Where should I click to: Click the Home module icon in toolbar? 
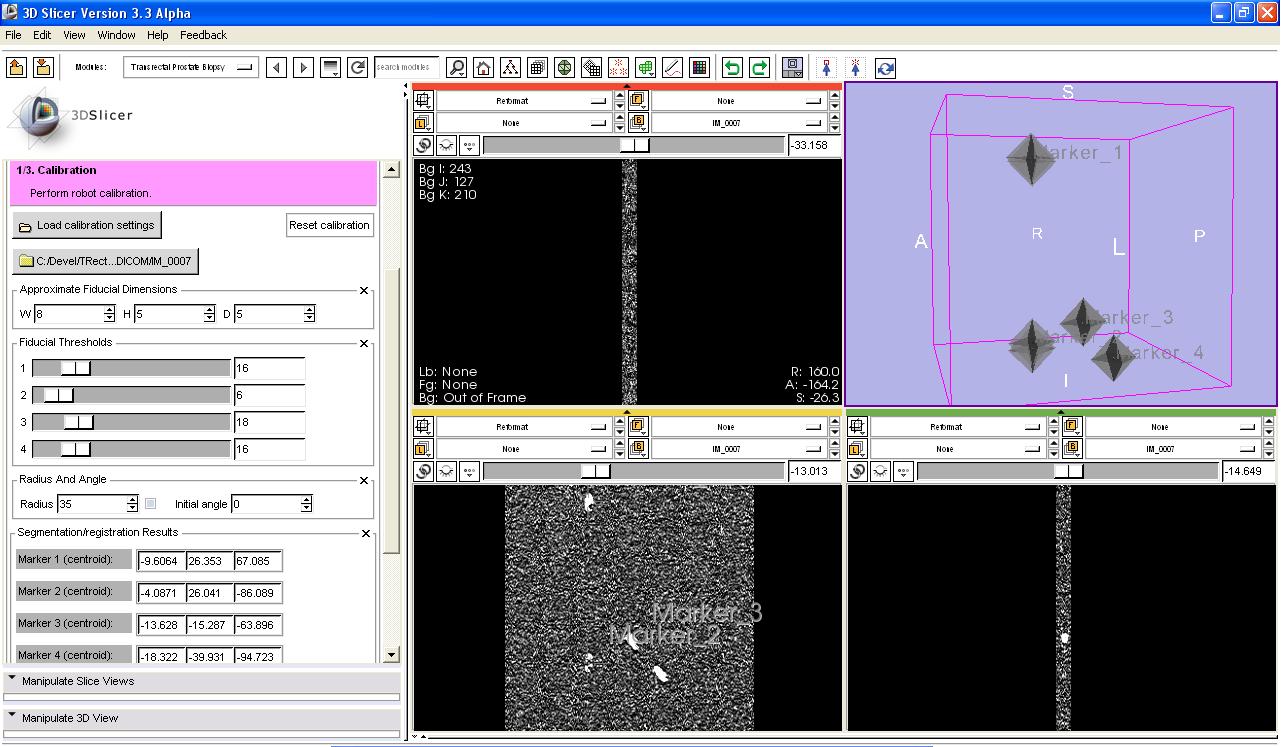[484, 68]
